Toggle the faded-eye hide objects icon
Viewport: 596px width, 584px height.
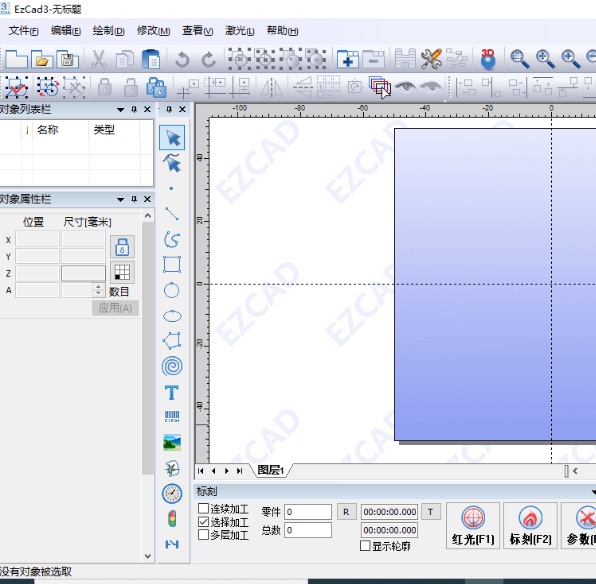431,87
